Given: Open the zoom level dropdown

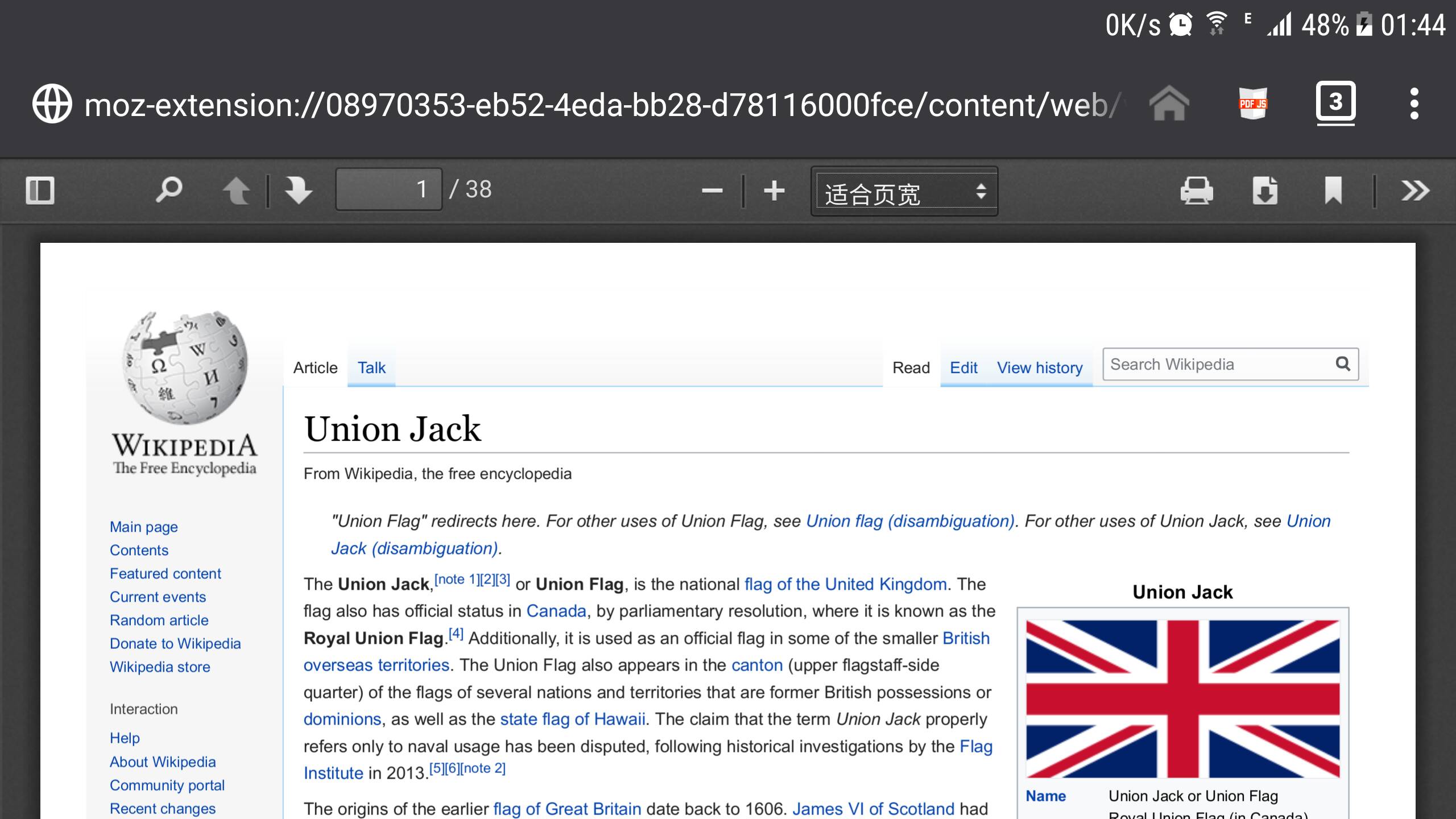Looking at the screenshot, I should pos(904,192).
